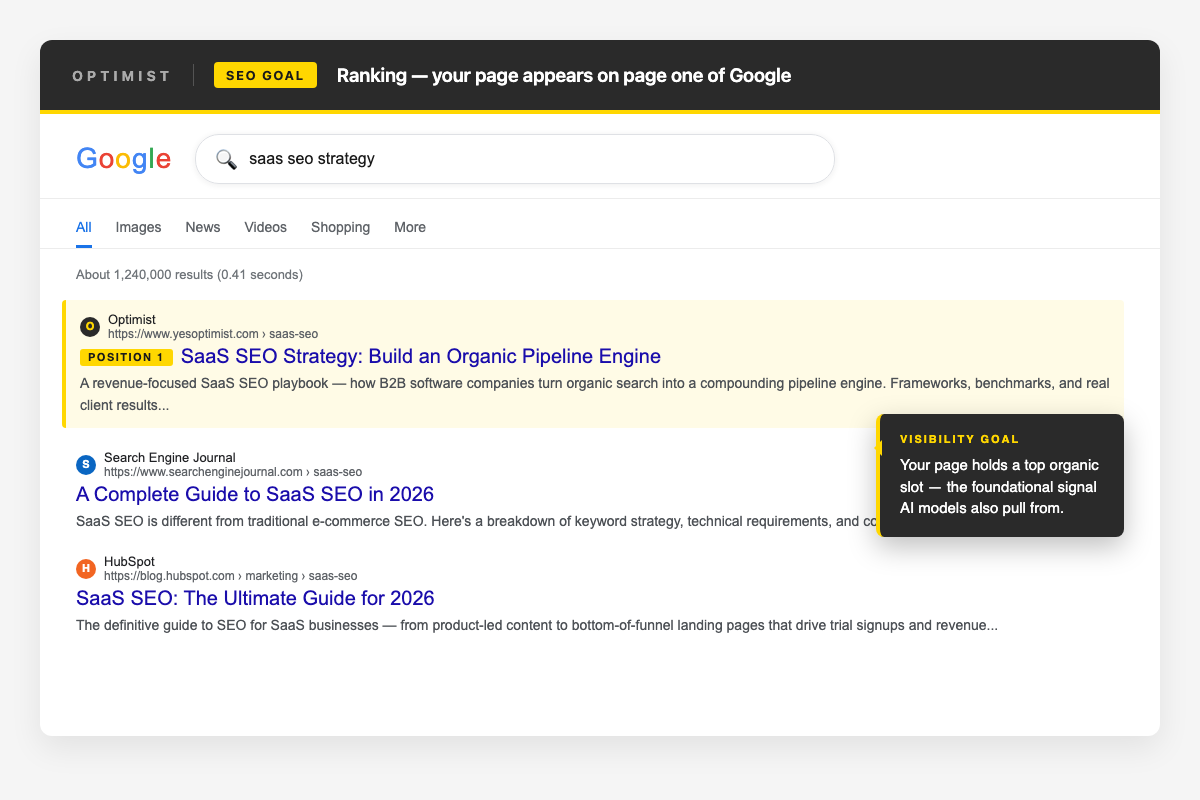The width and height of the screenshot is (1200, 800).
Task: Click the HubSpot site name
Action: click(130, 562)
